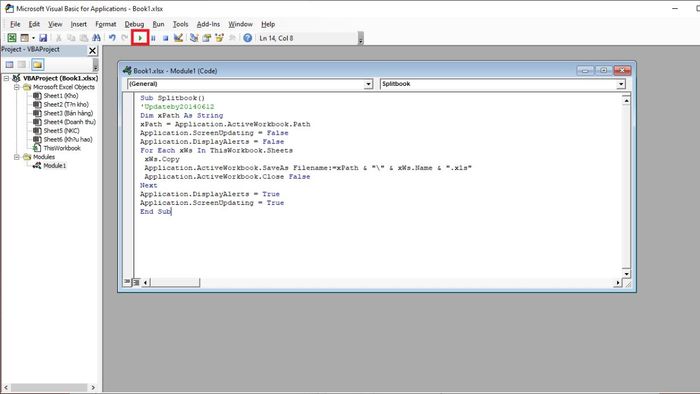The height and width of the screenshot is (394, 700).
Task: Click the Toolbox toolbar icon
Action: [x=232, y=38]
